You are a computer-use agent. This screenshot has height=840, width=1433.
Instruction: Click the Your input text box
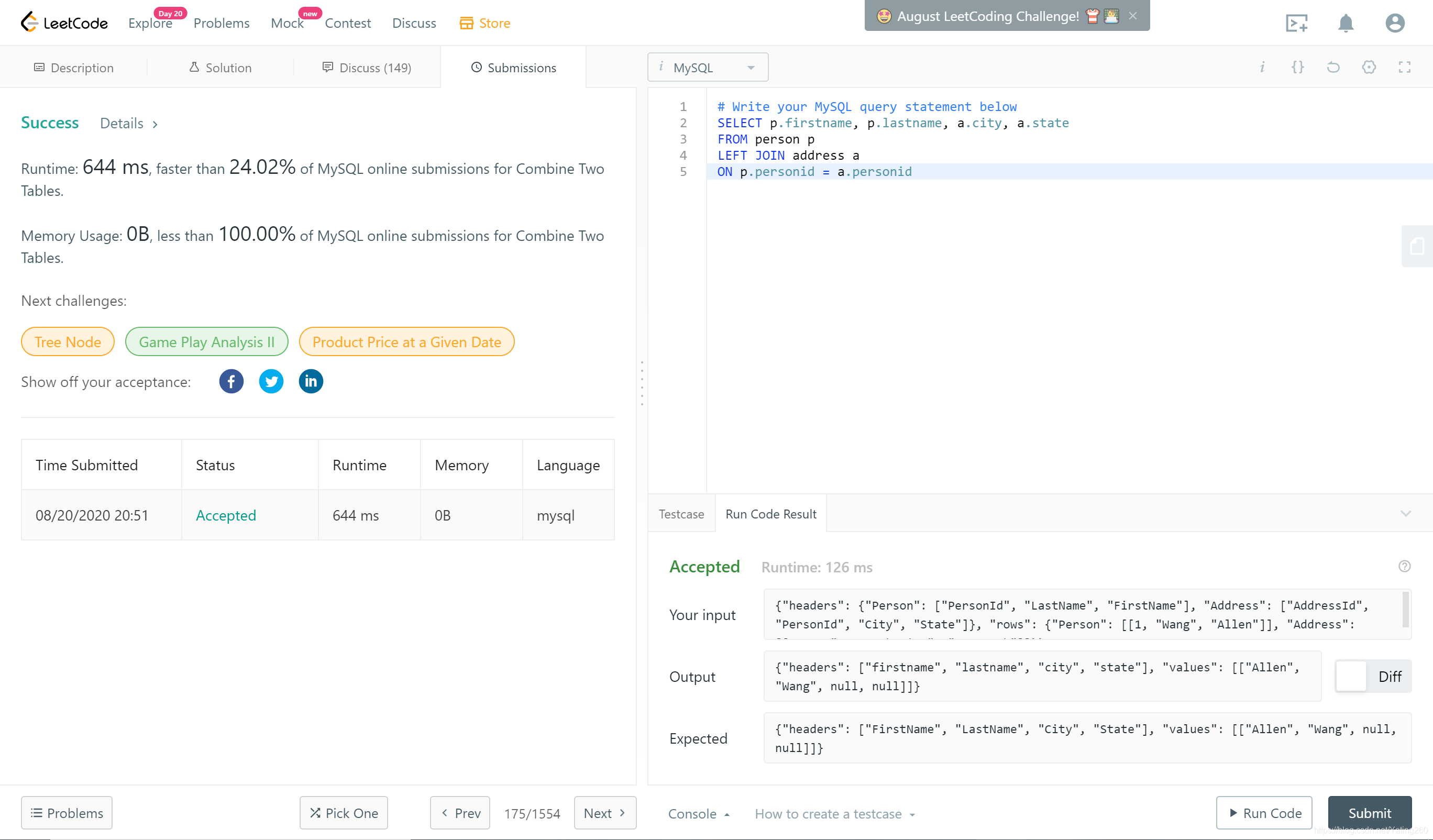pyautogui.click(x=1081, y=615)
